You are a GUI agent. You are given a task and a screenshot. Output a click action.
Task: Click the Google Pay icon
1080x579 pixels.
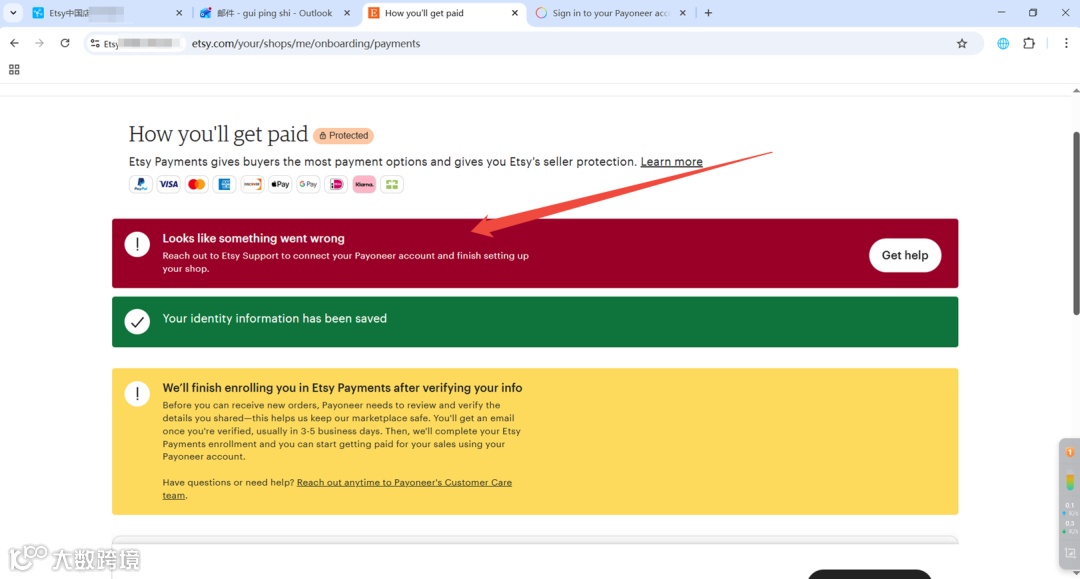[x=308, y=184]
